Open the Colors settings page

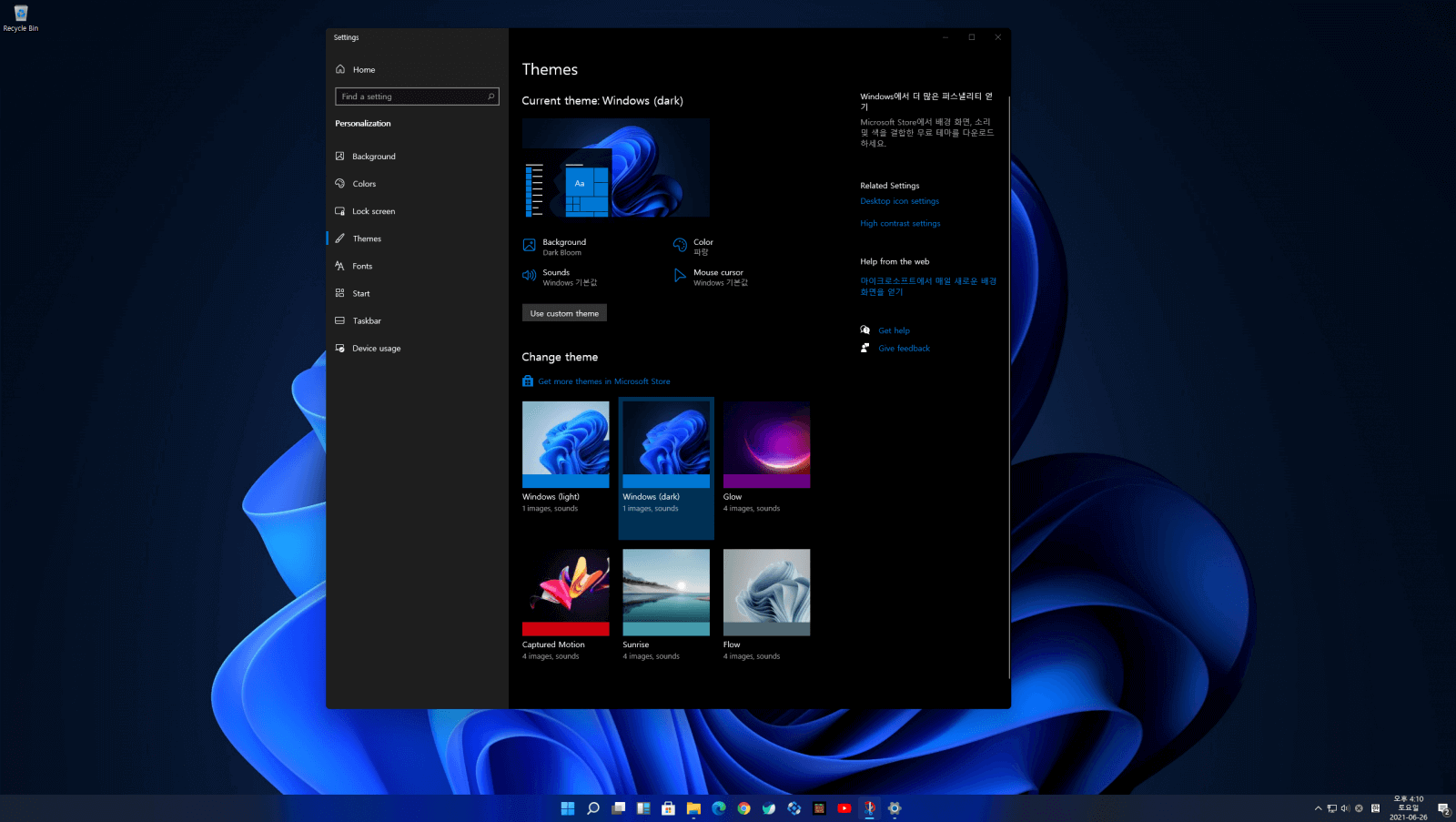(417, 184)
